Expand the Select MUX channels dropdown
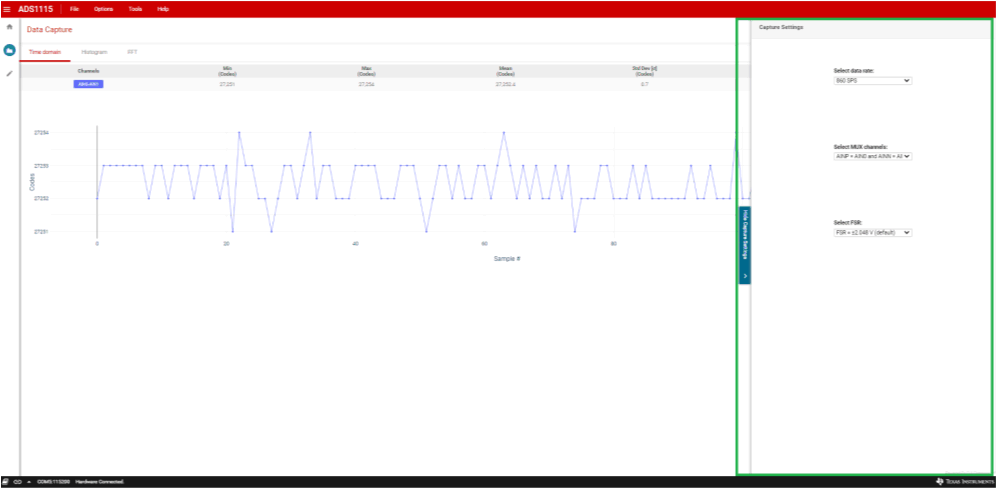Image resolution: width=998 pixels, height=489 pixels. tap(872, 156)
